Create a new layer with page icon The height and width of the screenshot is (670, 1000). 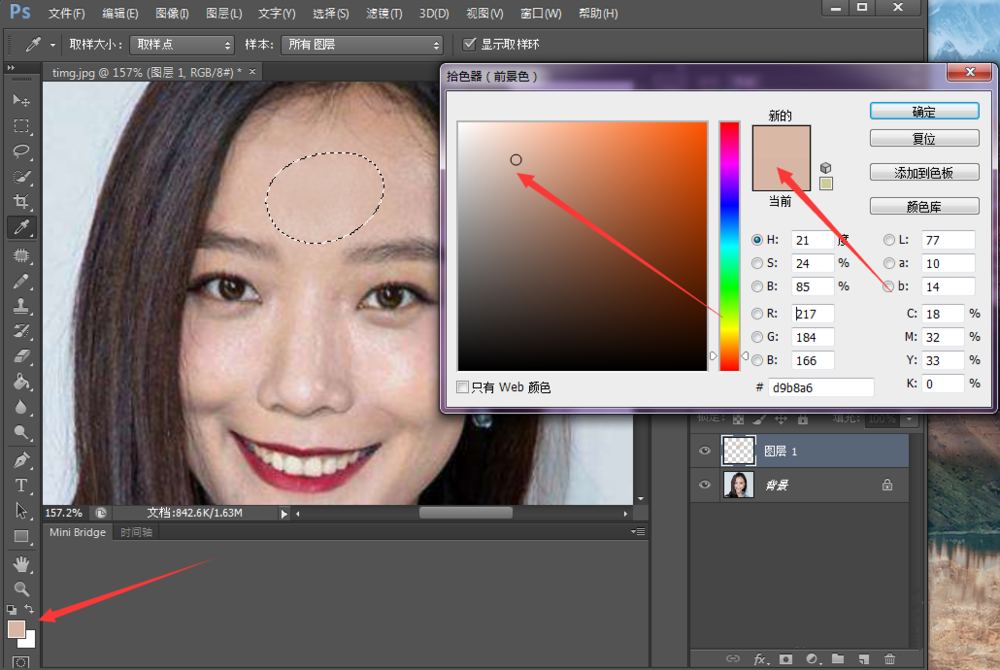coord(864,659)
